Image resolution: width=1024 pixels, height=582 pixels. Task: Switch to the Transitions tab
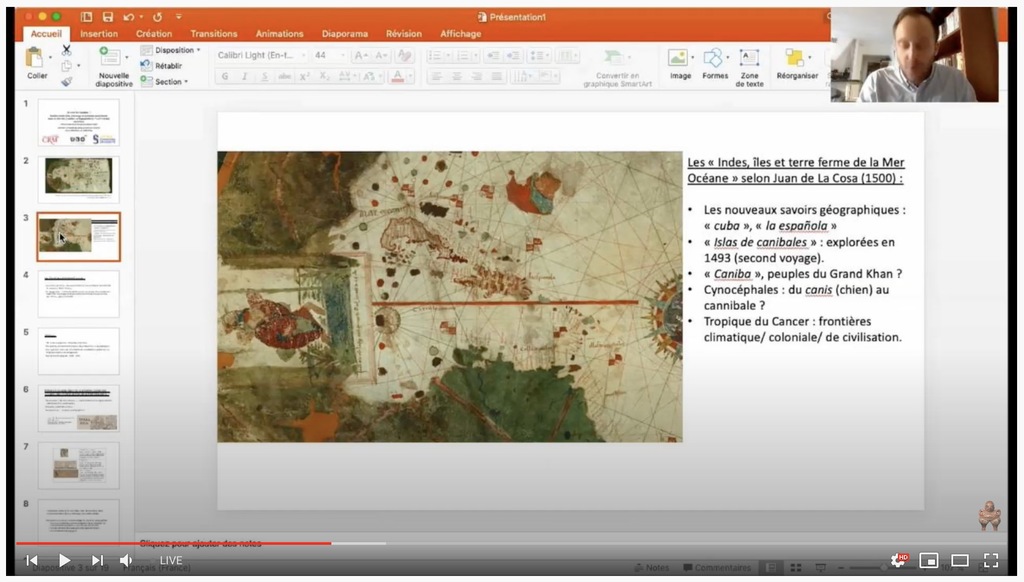pos(214,33)
